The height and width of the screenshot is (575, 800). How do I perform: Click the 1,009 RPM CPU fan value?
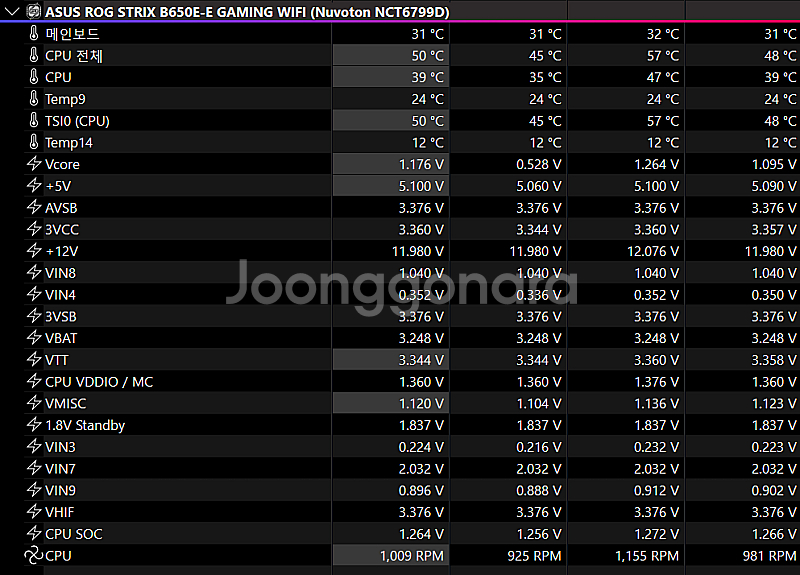pos(412,556)
